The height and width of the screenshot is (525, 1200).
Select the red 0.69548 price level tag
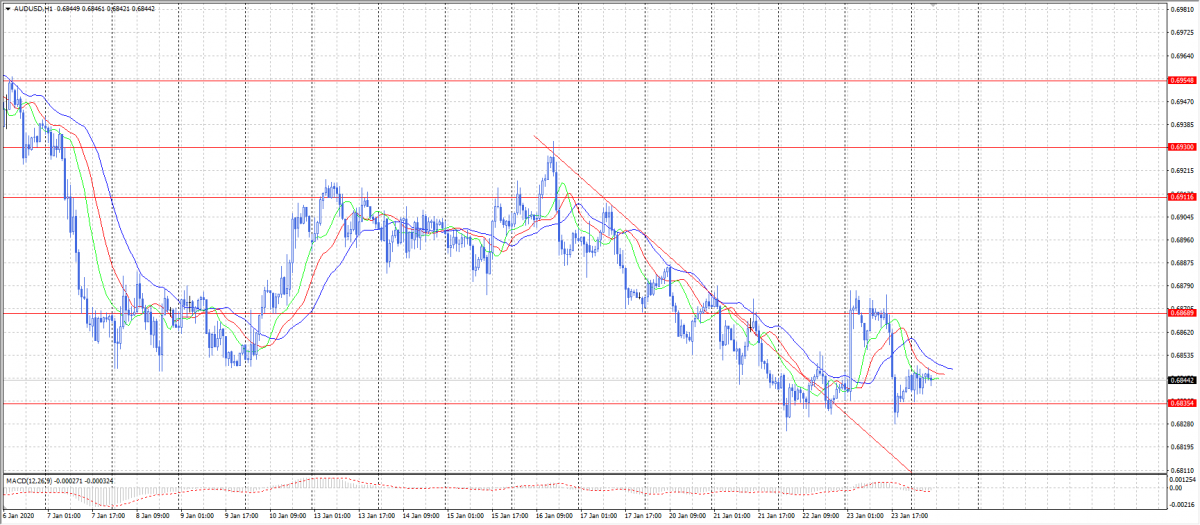(x=1181, y=80)
